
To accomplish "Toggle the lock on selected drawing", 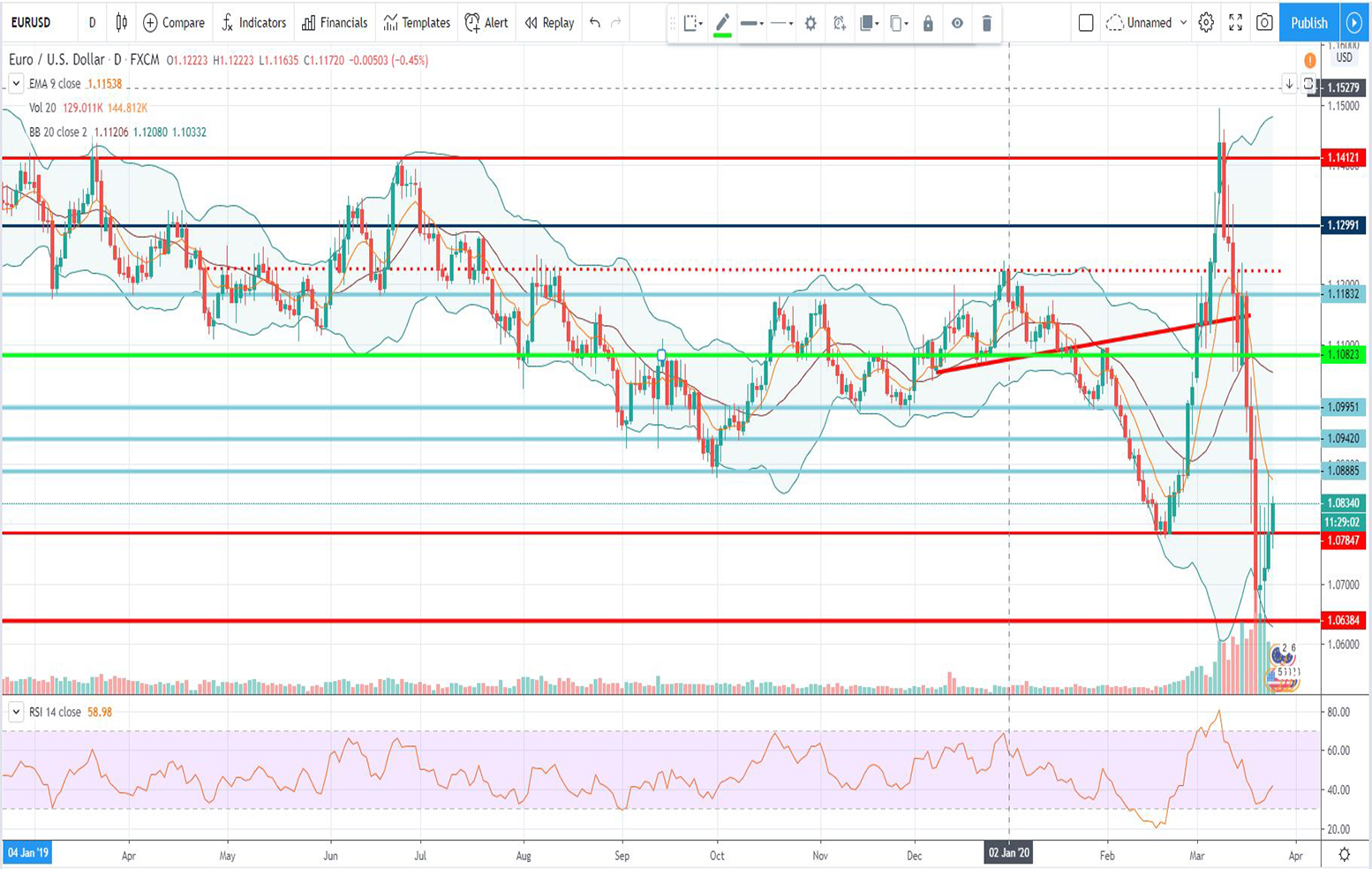I will (x=928, y=24).
